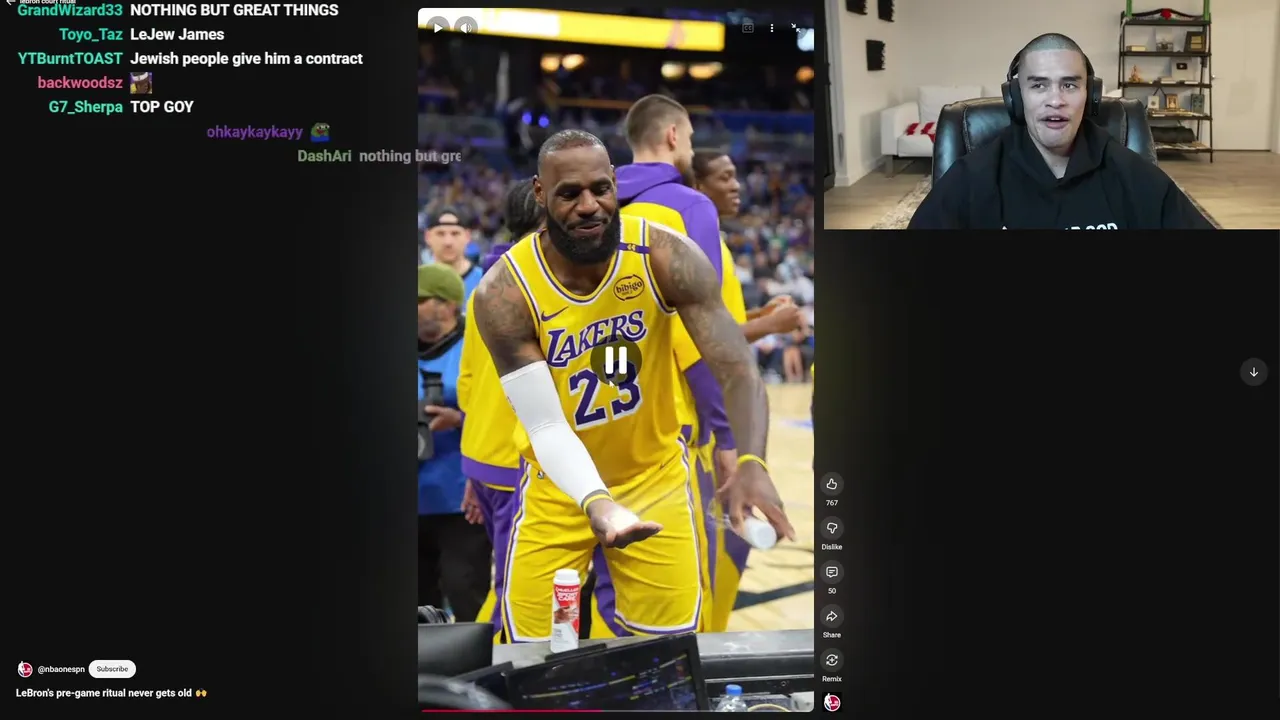Image resolution: width=1280 pixels, height=720 pixels.
Task: Click the Remix icon
Action: 831,660
